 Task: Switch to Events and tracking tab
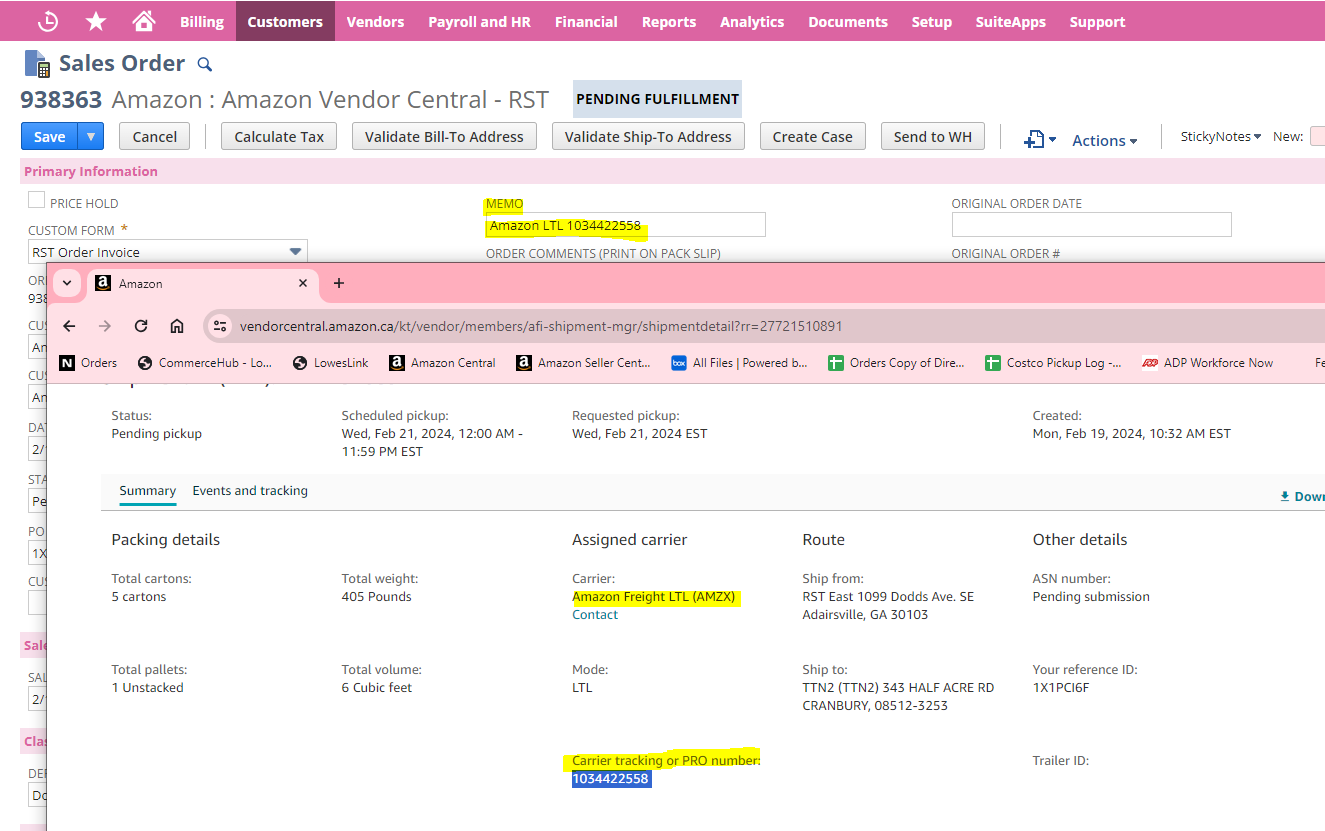tap(250, 491)
